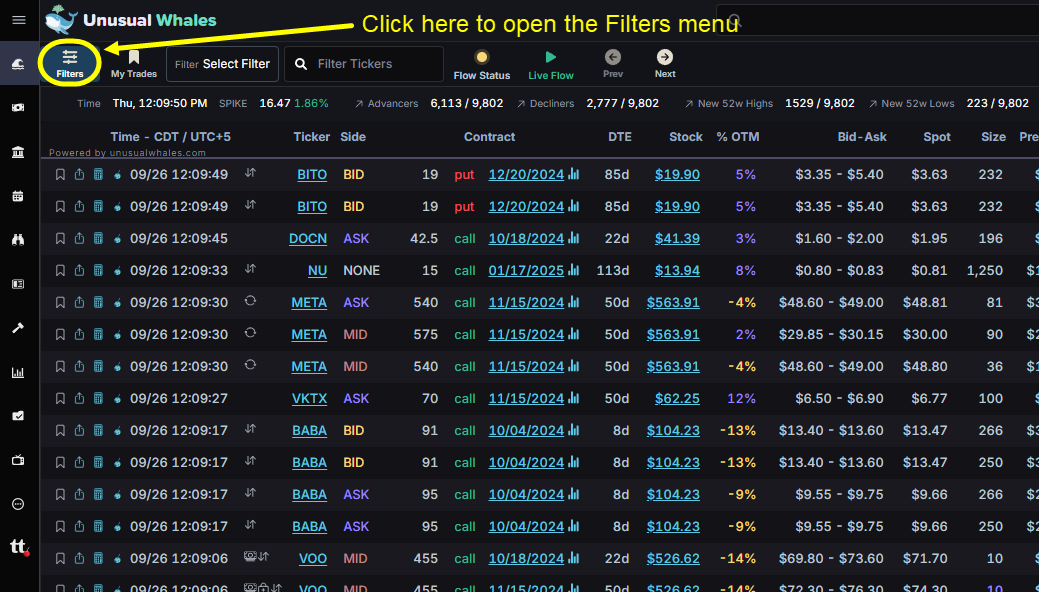Click the DOCN stock price $41.39
This screenshot has height=592, width=1039.
pos(677,239)
